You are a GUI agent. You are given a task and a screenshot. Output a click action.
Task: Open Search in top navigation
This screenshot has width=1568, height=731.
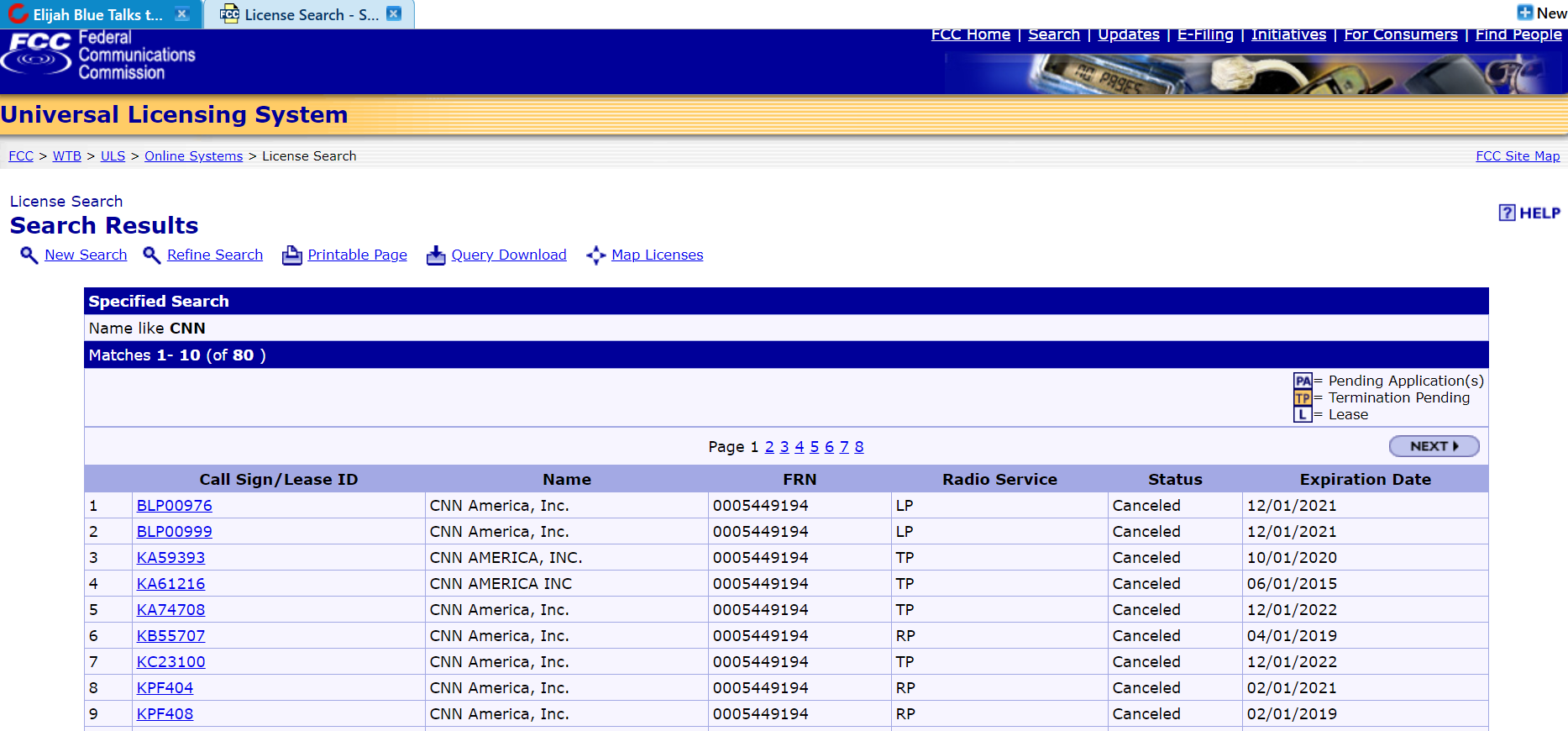1054,34
